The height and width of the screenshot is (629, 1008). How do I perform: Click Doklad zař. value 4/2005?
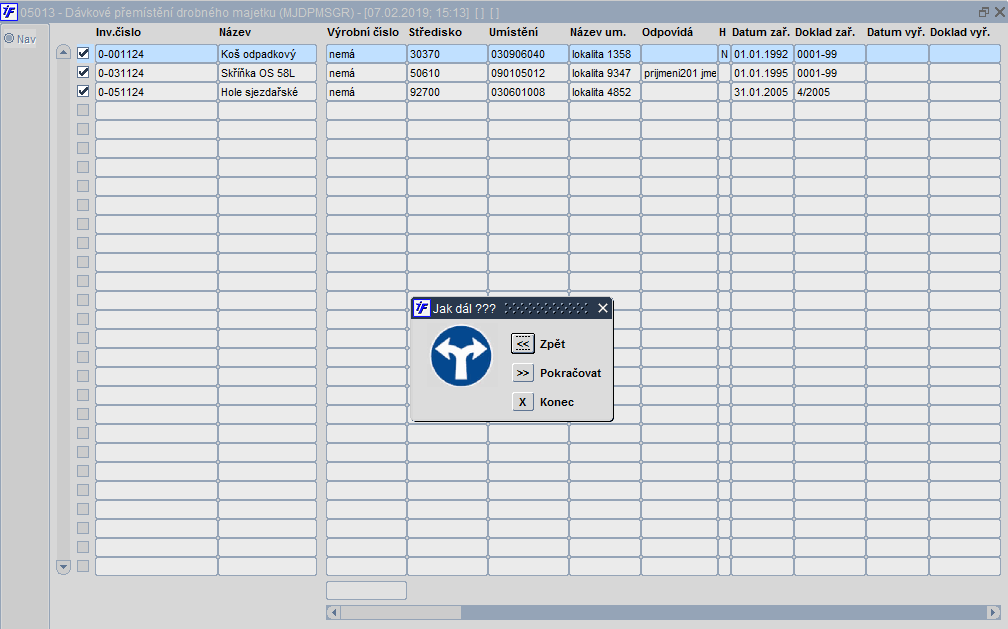point(830,92)
